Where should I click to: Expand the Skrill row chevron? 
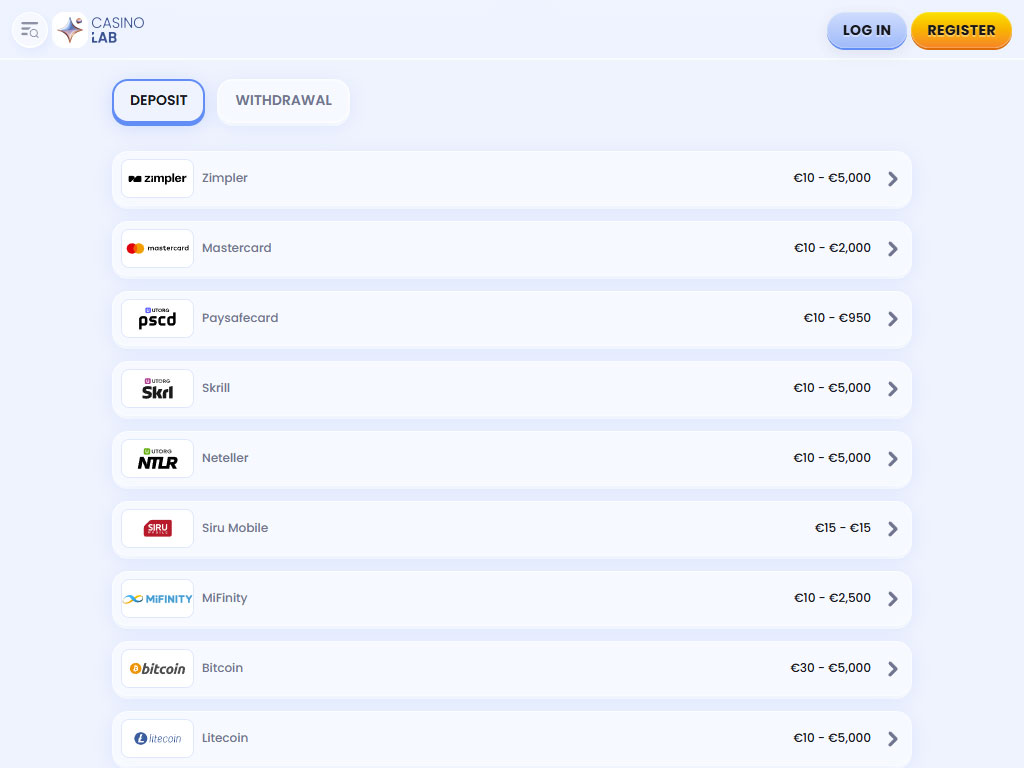[x=893, y=389]
